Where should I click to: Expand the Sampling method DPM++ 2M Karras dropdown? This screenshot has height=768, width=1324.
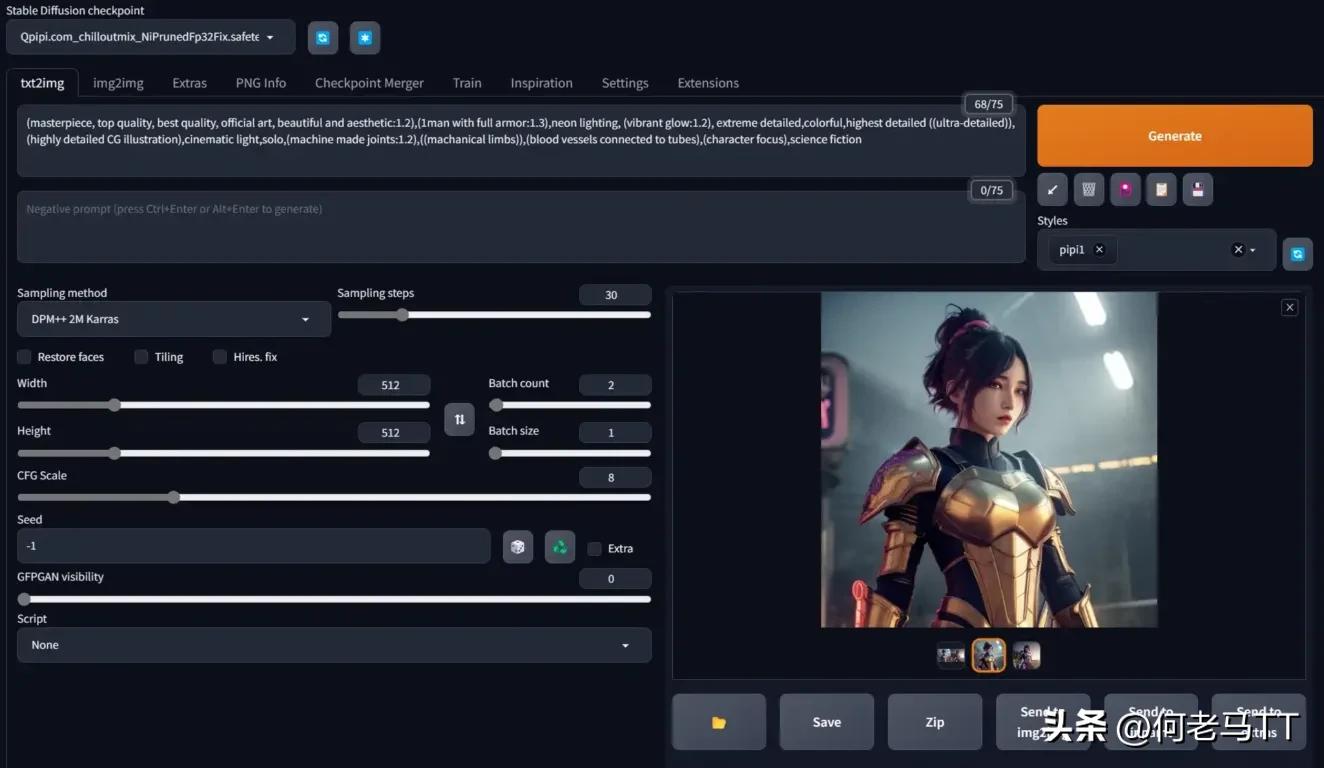pyautogui.click(x=174, y=319)
